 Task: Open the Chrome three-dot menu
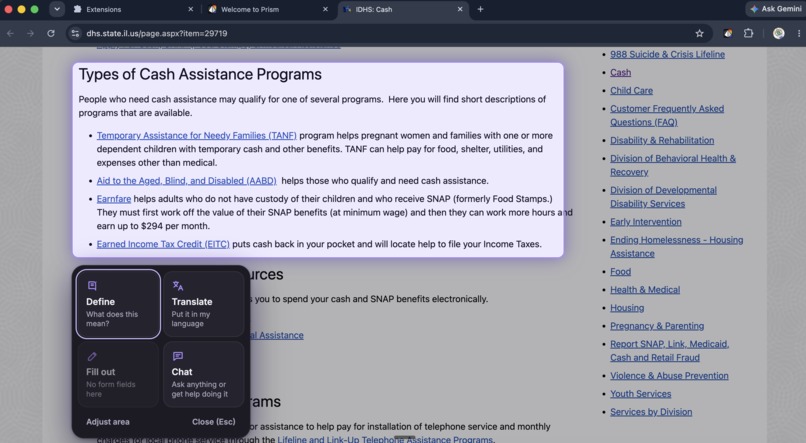pyautogui.click(x=799, y=33)
